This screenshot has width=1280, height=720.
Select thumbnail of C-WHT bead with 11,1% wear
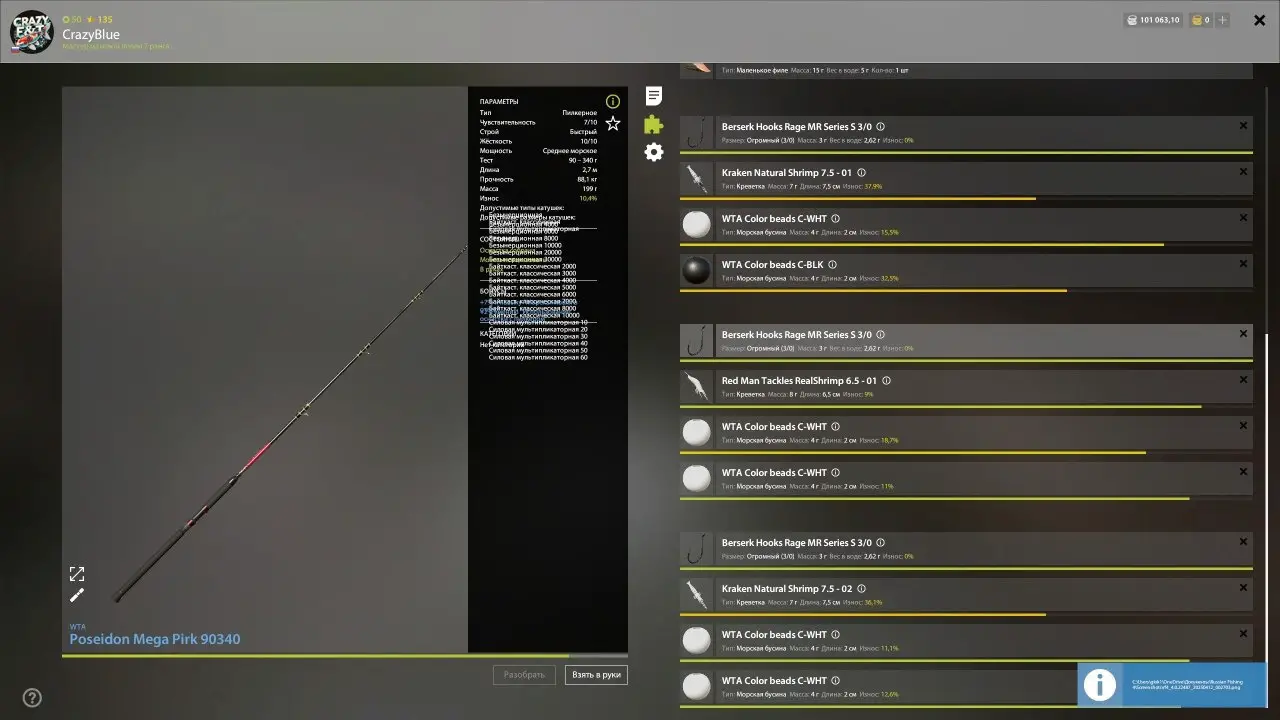point(696,641)
